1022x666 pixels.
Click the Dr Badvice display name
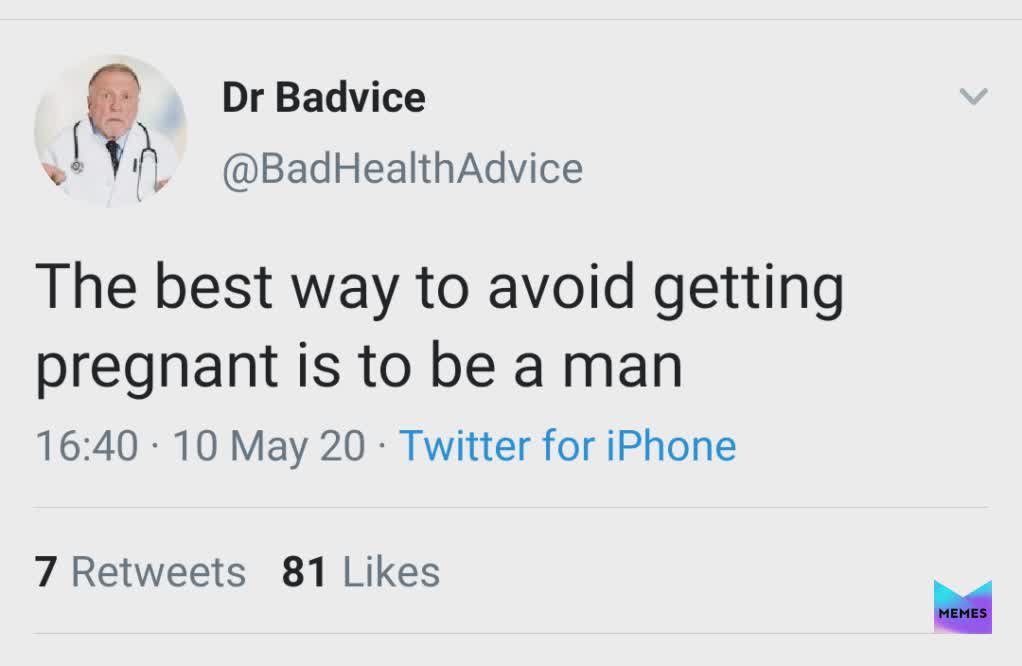(x=323, y=98)
